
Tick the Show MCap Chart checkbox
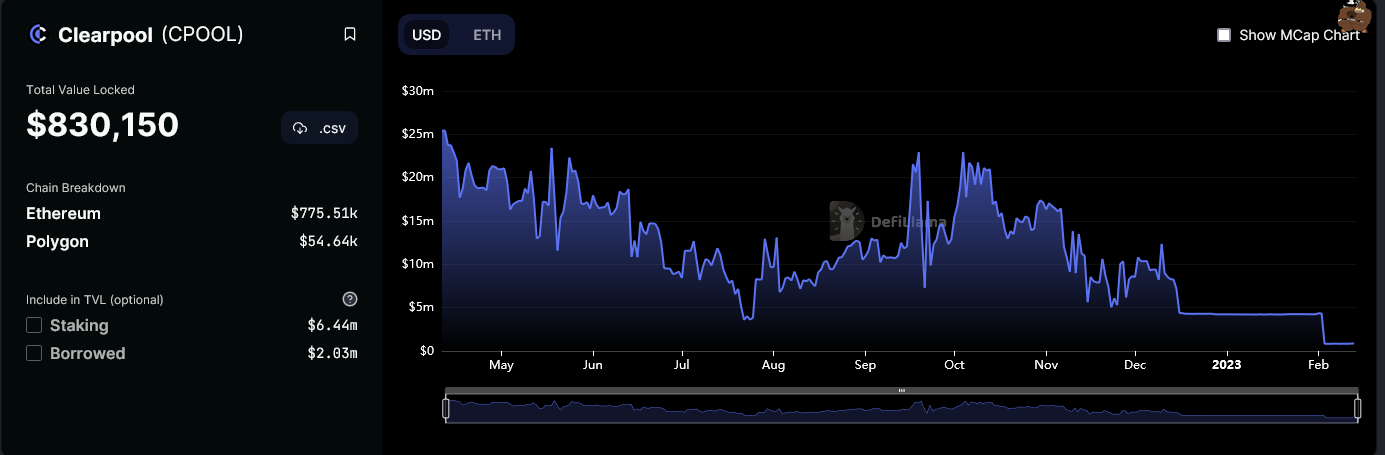1223,35
